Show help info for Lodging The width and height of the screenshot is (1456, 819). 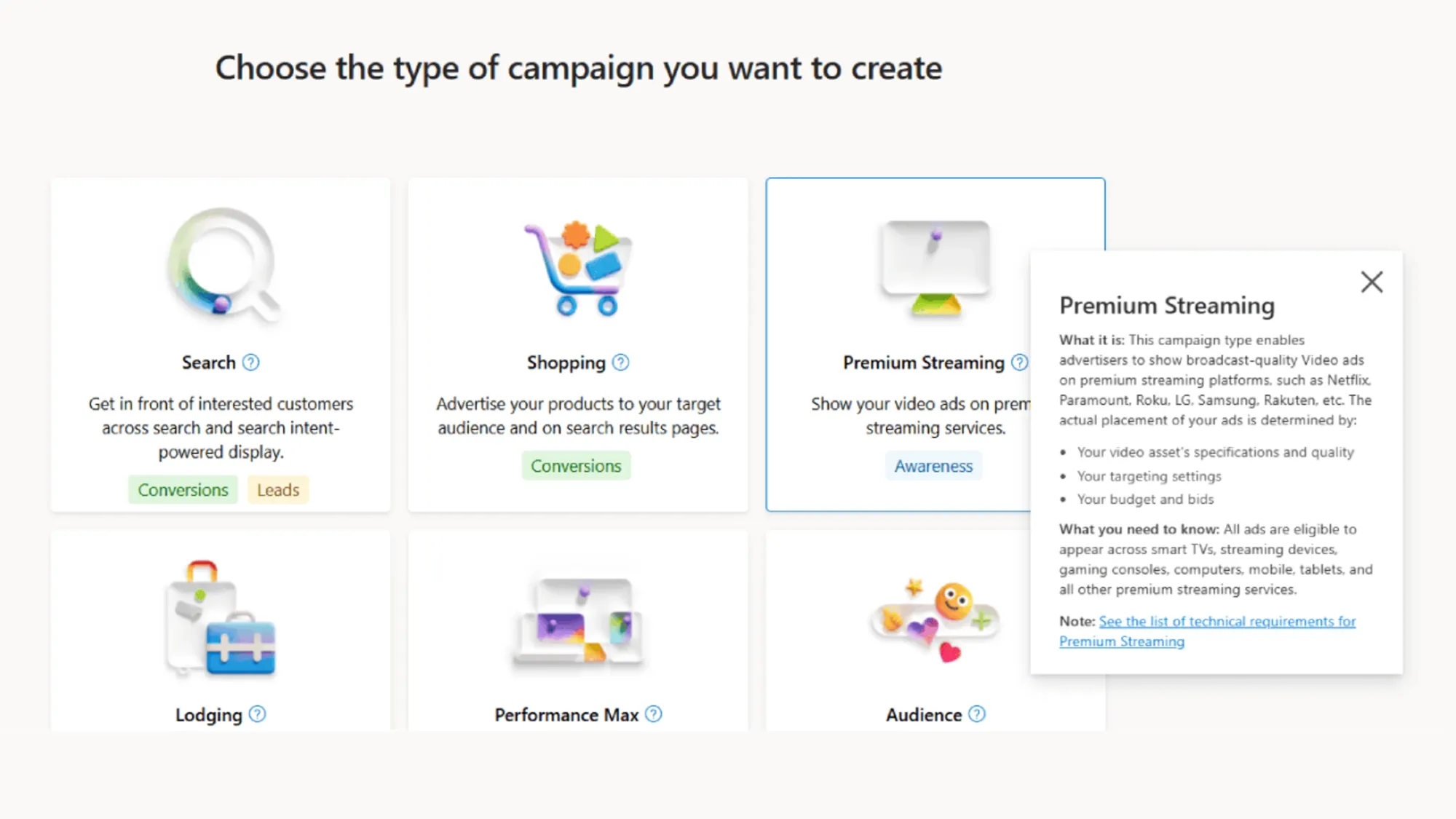point(257,714)
